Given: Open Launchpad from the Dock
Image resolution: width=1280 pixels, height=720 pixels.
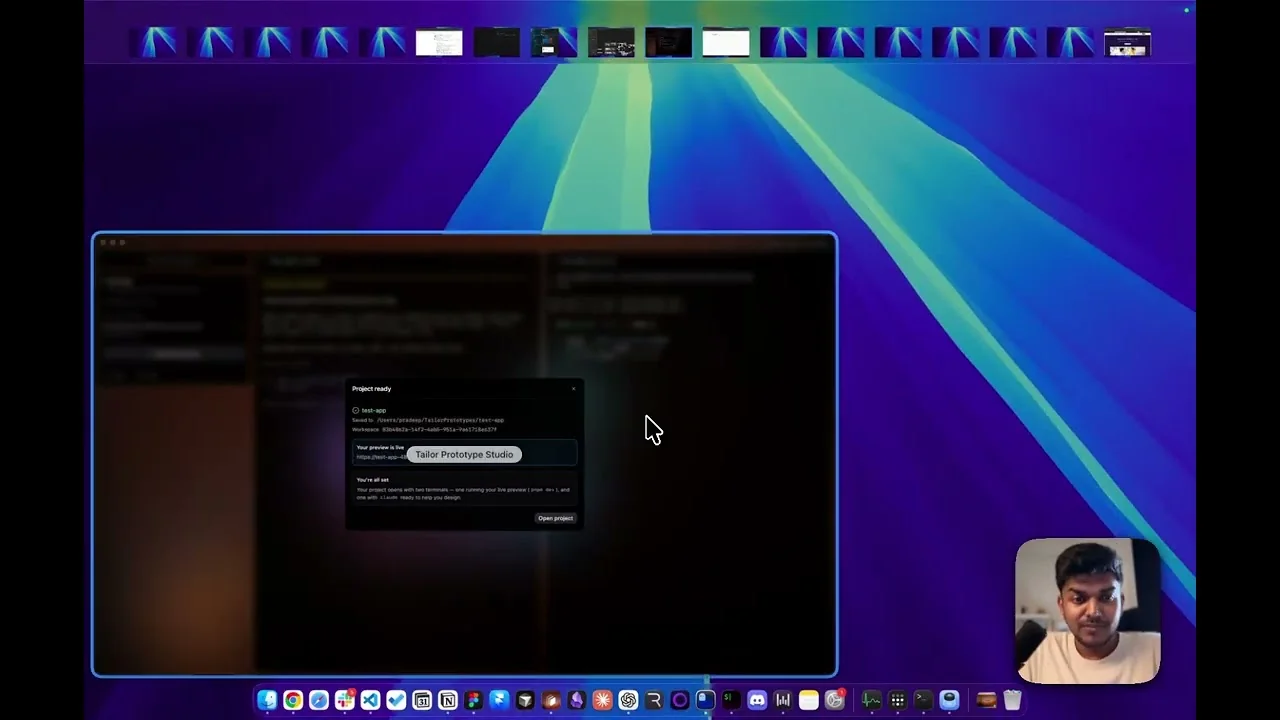Looking at the screenshot, I should pyautogui.click(x=898, y=701).
